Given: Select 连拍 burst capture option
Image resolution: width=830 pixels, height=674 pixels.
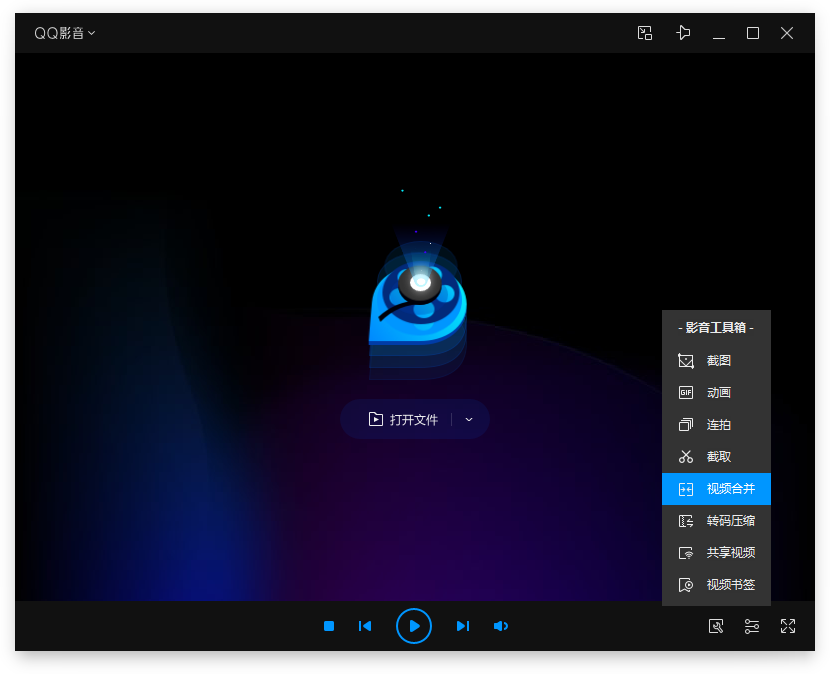Looking at the screenshot, I should pos(716,425).
